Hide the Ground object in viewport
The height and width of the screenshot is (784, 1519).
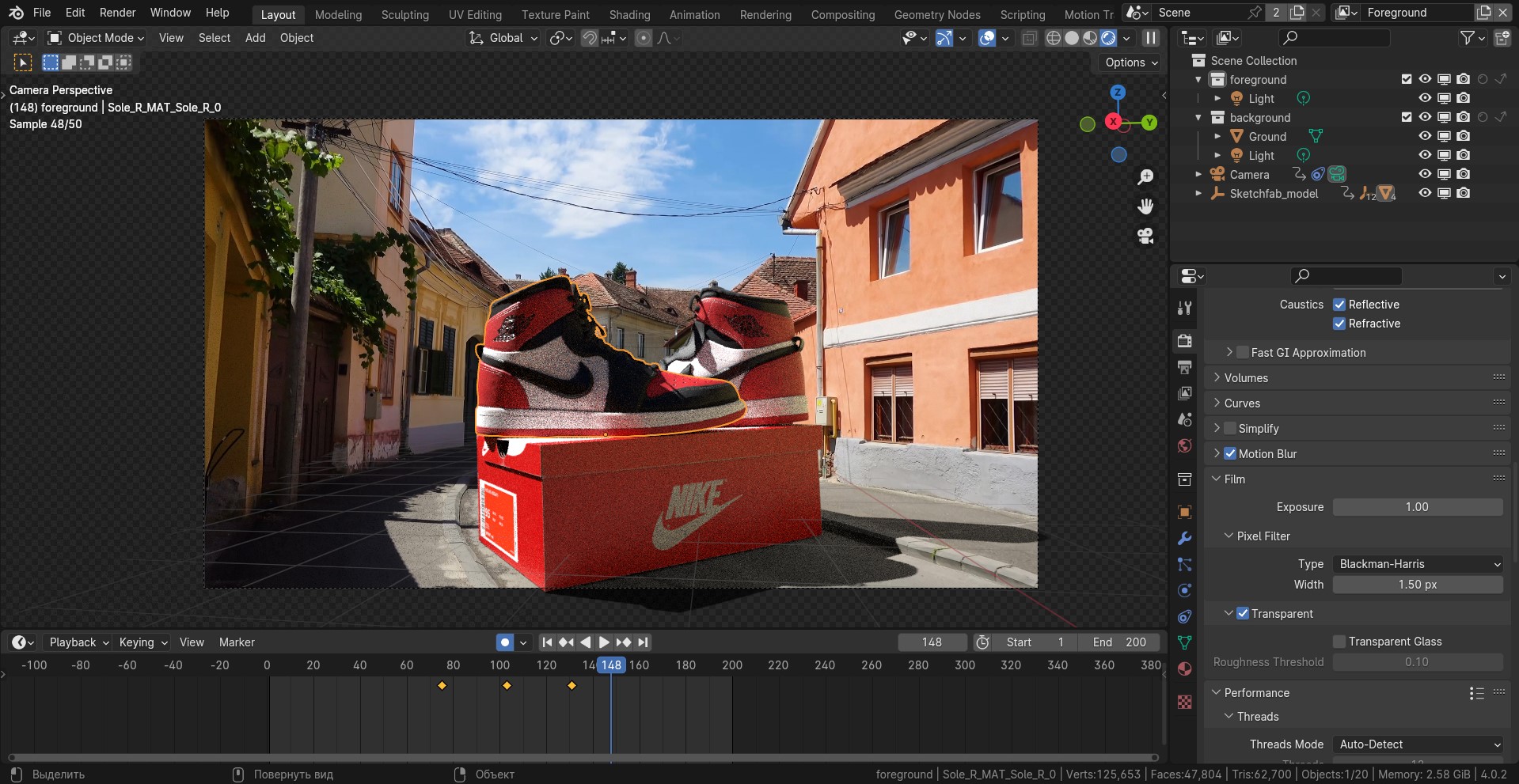coord(1425,136)
